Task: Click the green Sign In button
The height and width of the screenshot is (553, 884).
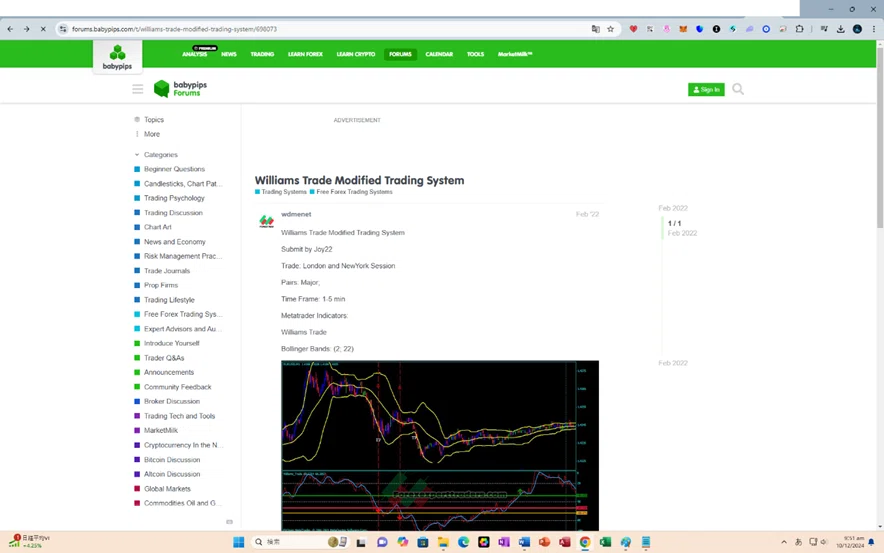Action: (706, 89)
